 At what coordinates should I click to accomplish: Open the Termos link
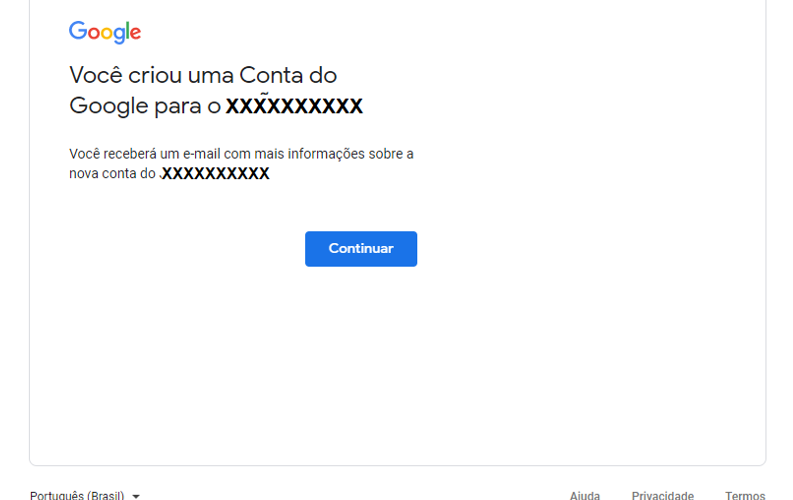click(745, 495)
